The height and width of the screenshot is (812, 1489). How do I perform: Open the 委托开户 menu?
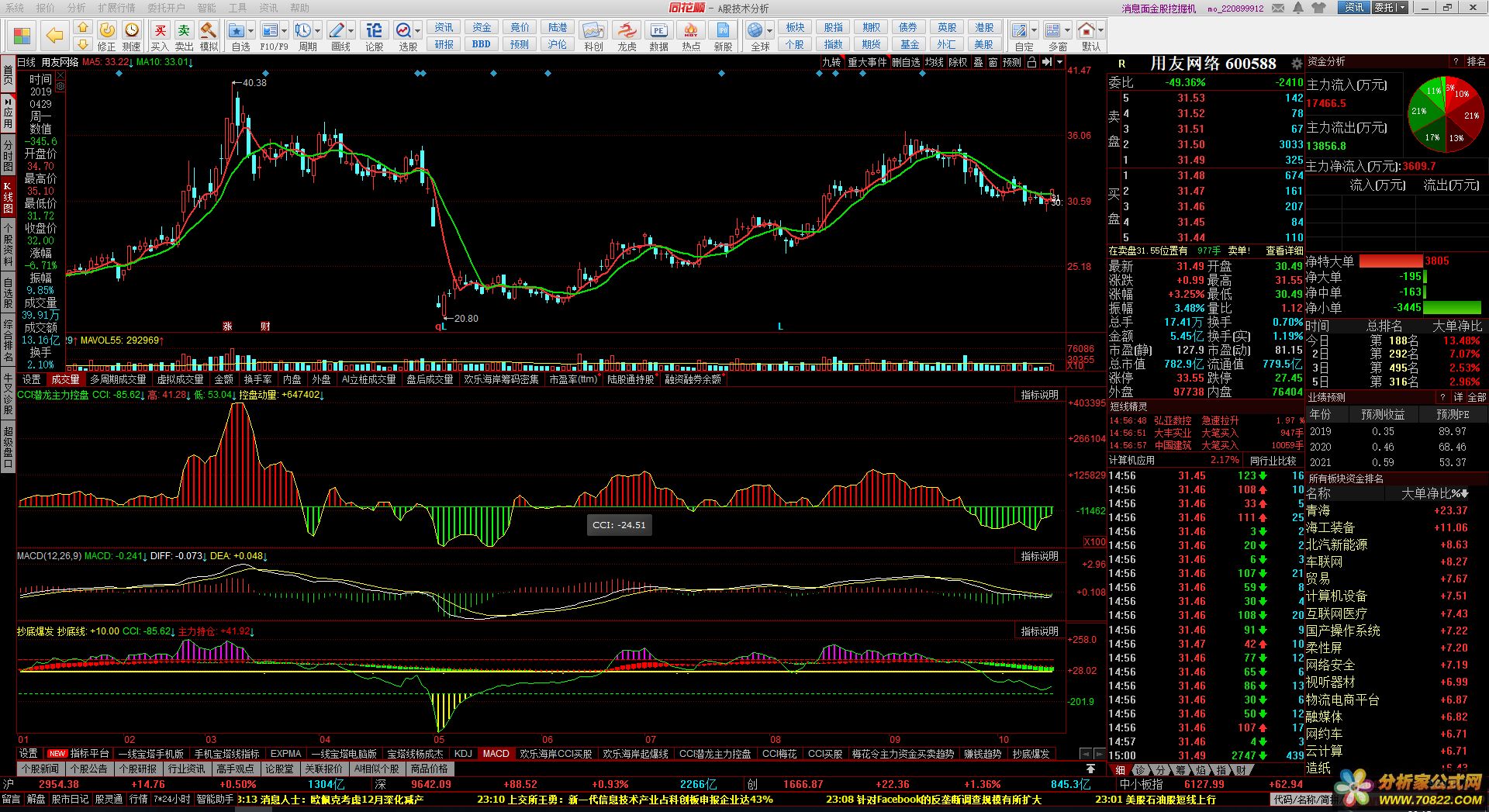pyautogui.click(x=166, y=8)
